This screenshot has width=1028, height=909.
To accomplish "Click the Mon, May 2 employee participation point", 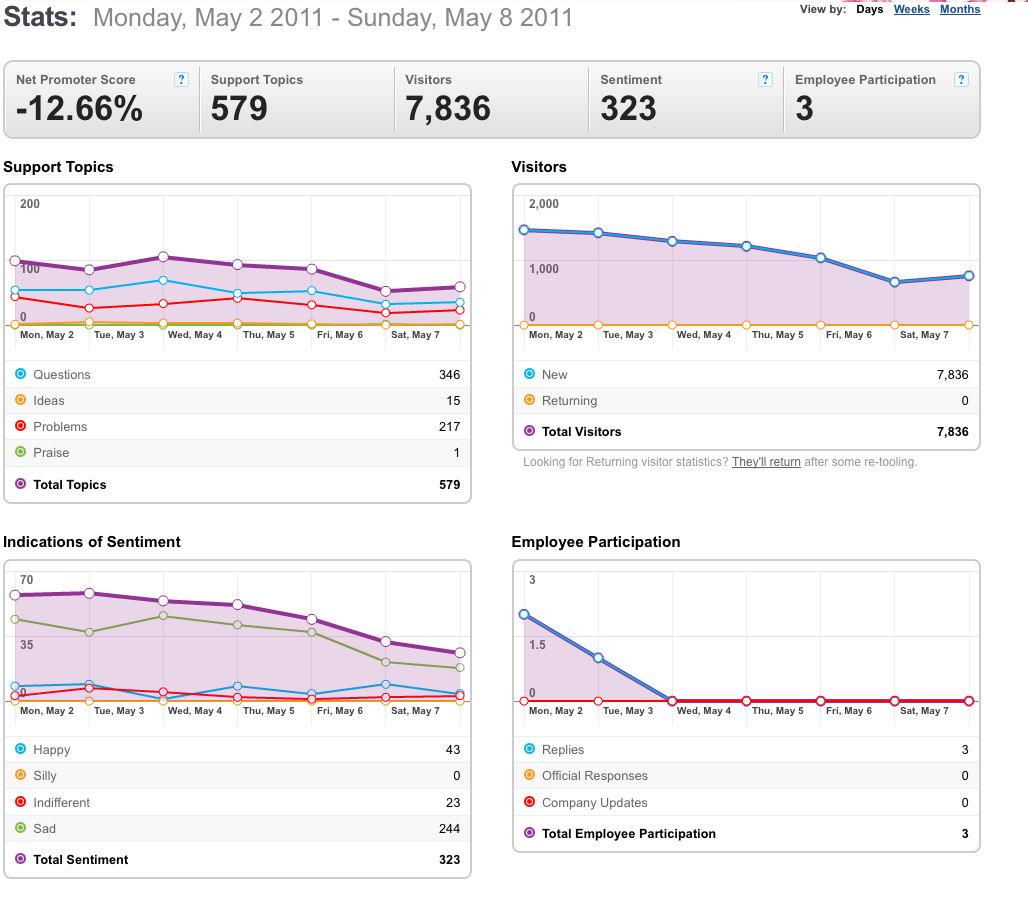I will click(x=524, y=615).
